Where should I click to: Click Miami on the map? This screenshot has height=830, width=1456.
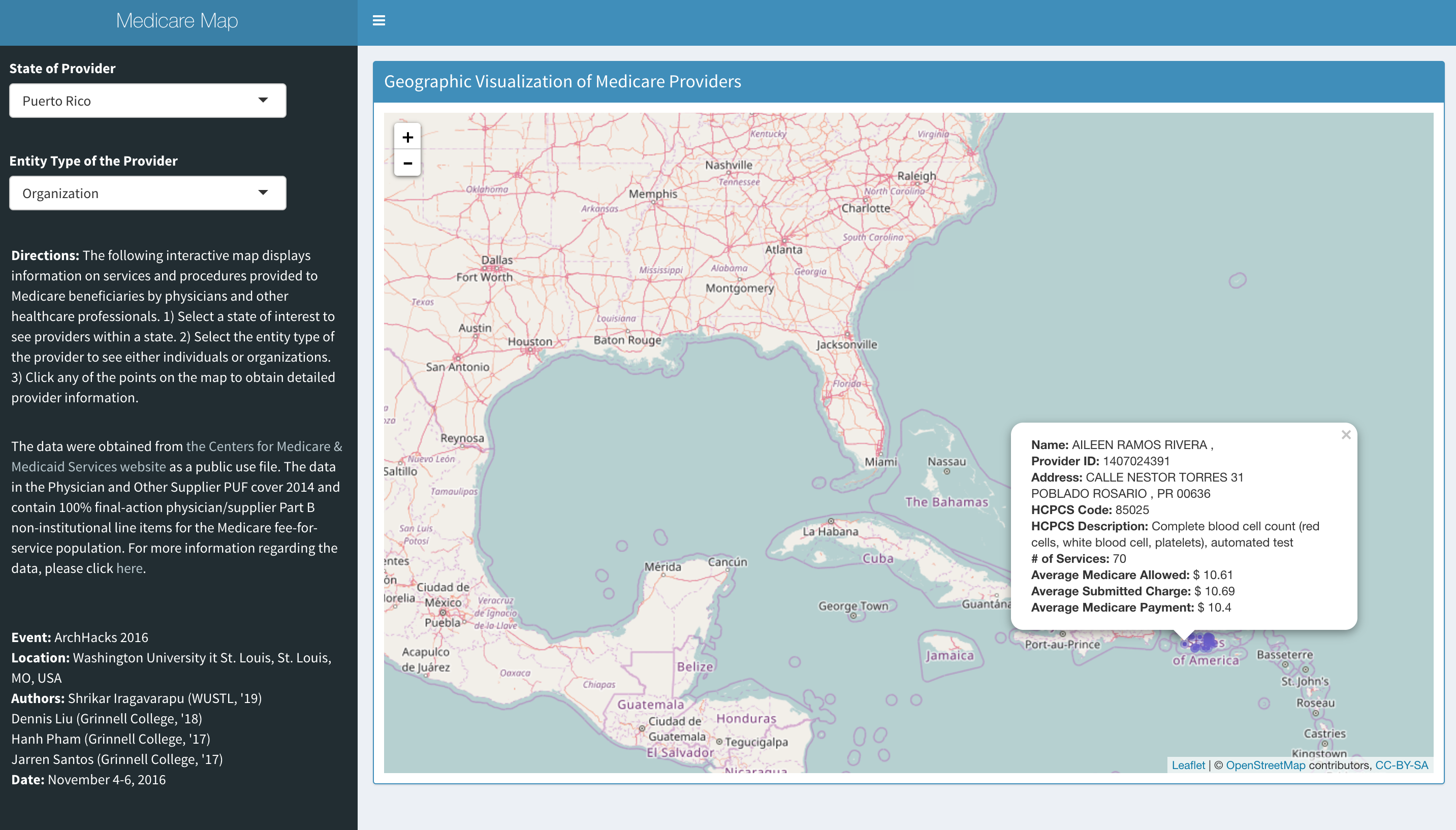tap(880, 462)
